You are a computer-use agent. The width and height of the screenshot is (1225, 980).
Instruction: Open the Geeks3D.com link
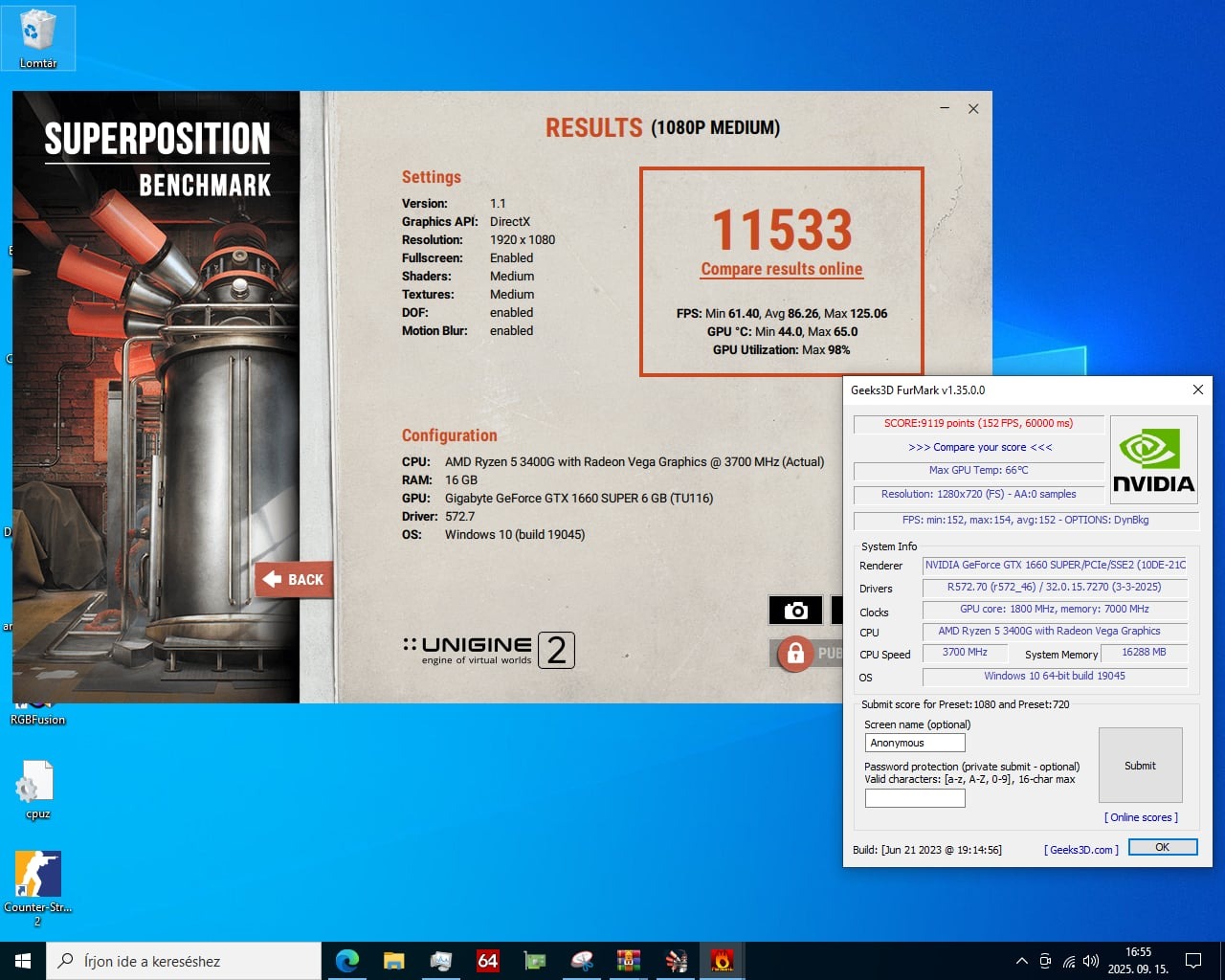pyautogui.click(x=1081, y=850)
